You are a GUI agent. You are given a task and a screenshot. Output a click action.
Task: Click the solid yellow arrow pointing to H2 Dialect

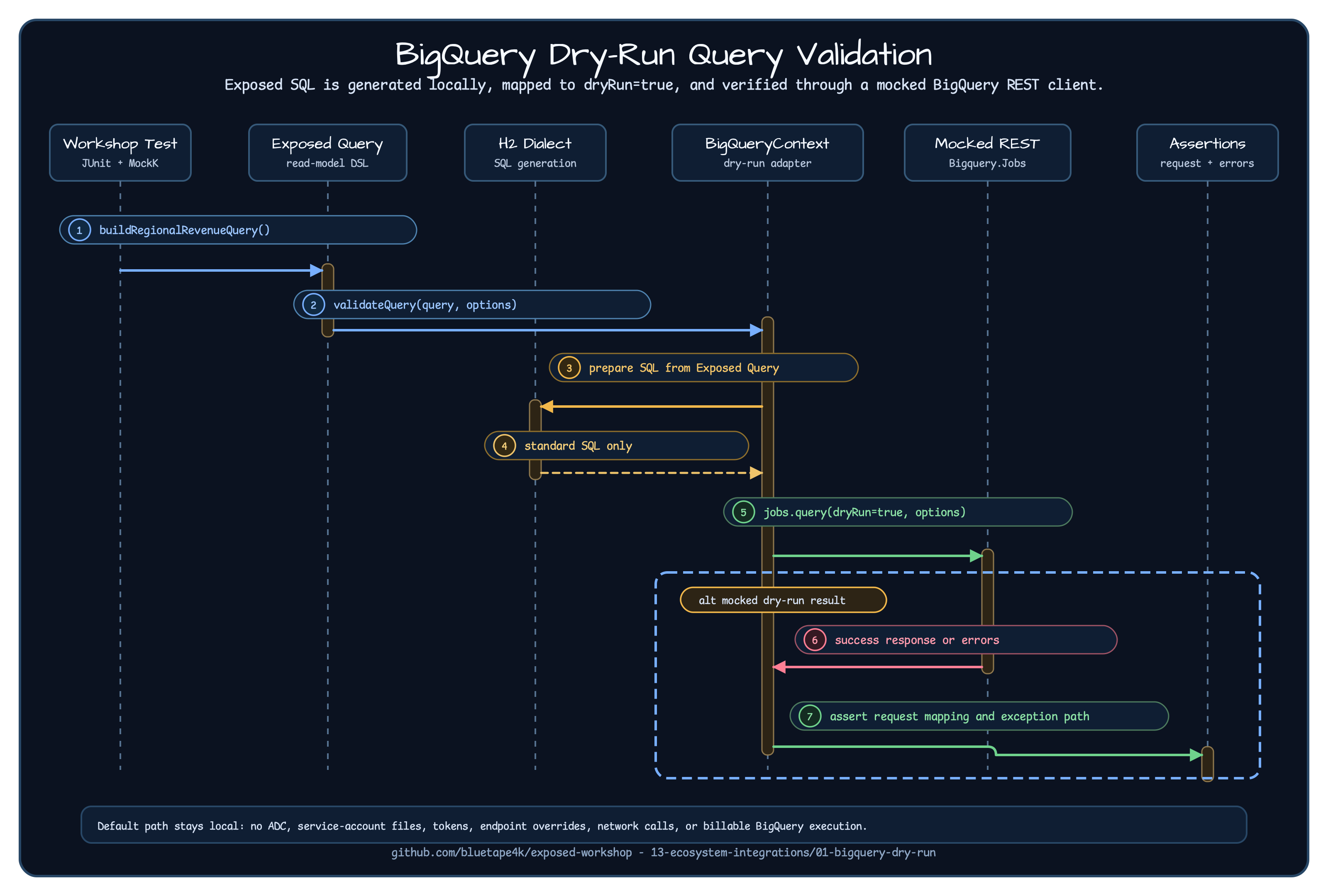click(652, 407)
